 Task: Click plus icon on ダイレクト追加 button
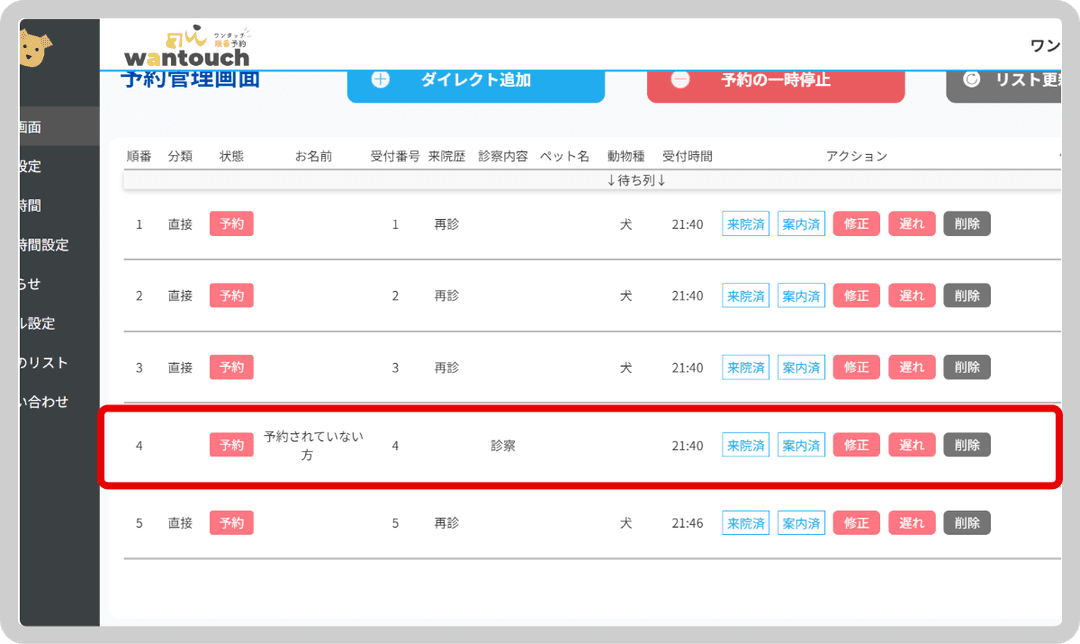pyautogui.click(x=381, y=80)
